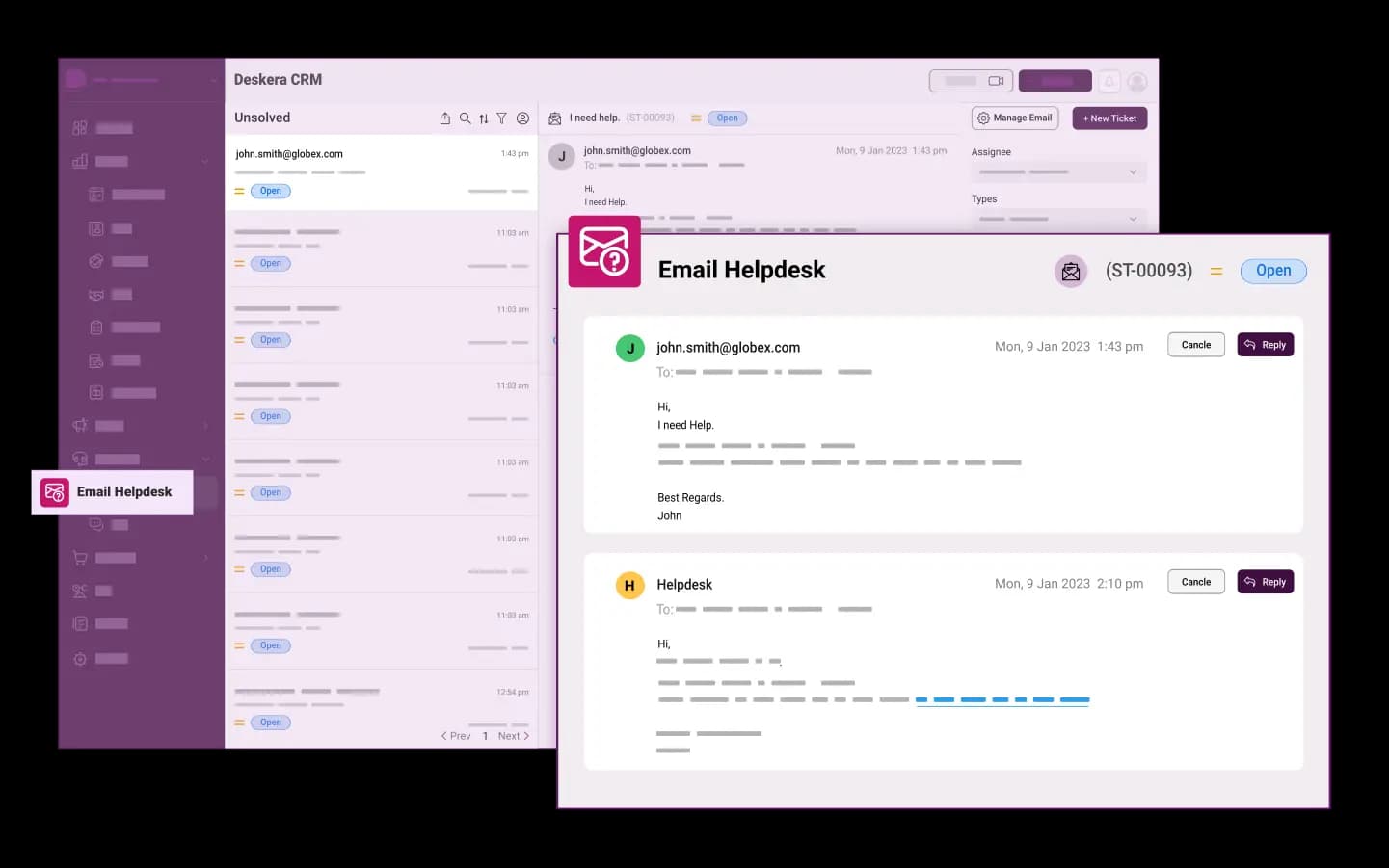
Task: Click the green J avatar for john.smith
Action: 629,348
